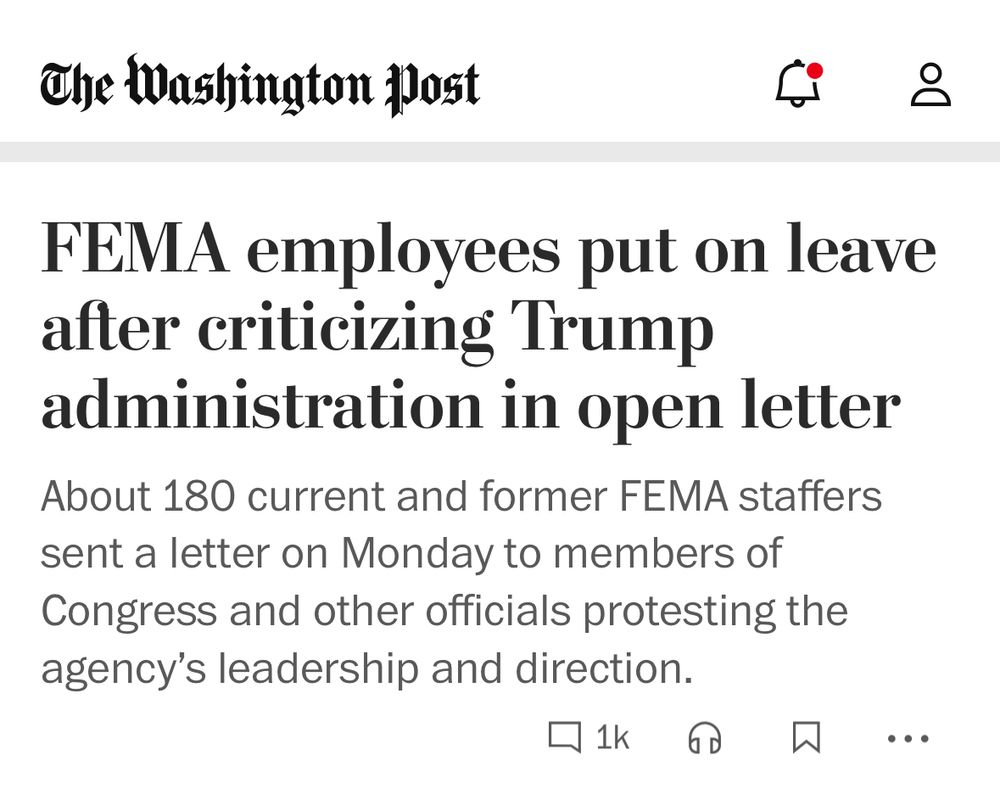Click the comments speech bubble icon

point(564,737)
